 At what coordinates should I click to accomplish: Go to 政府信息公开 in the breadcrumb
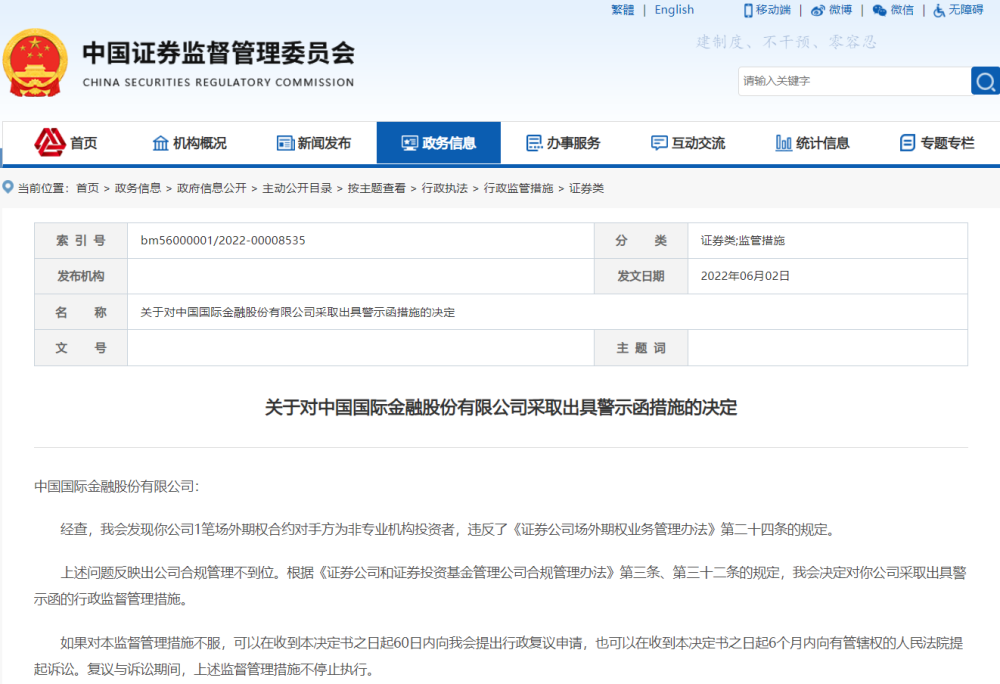212,188
